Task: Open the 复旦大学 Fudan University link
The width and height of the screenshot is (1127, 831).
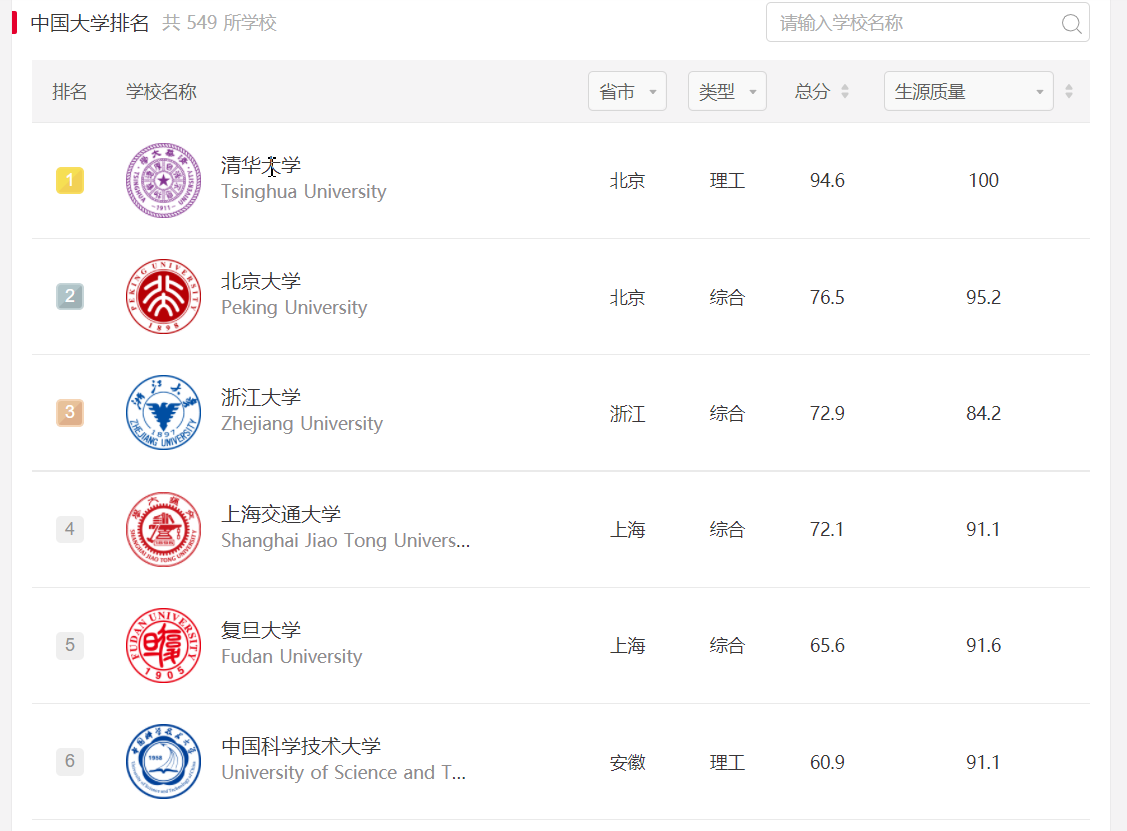Action: pos(261,630)
